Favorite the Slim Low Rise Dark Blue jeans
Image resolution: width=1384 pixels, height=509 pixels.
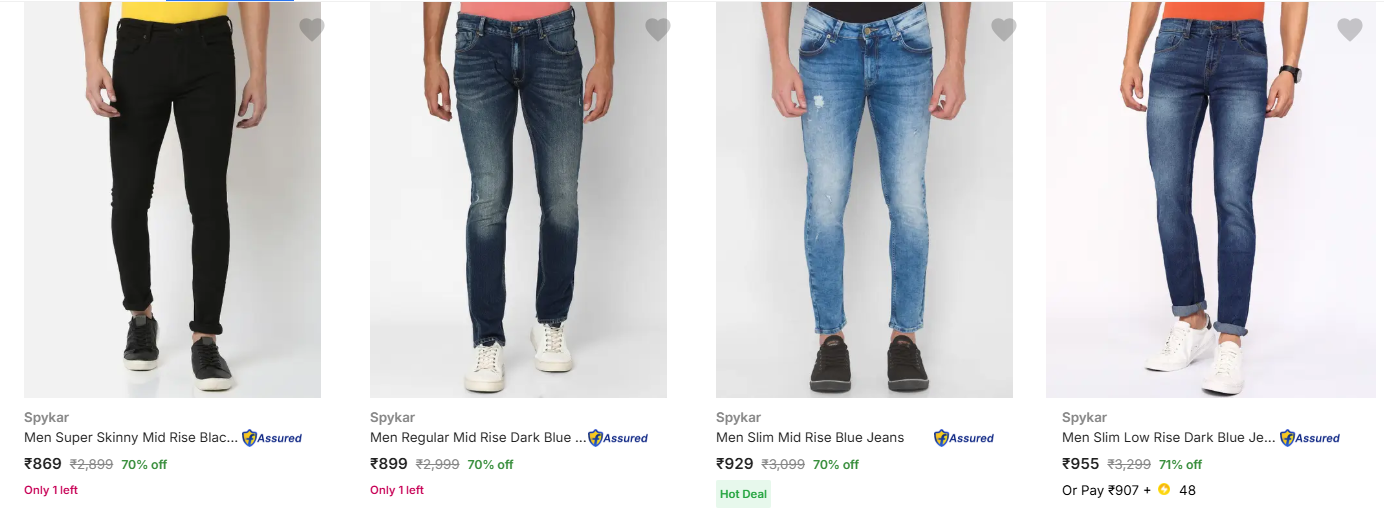(1350, 30)
